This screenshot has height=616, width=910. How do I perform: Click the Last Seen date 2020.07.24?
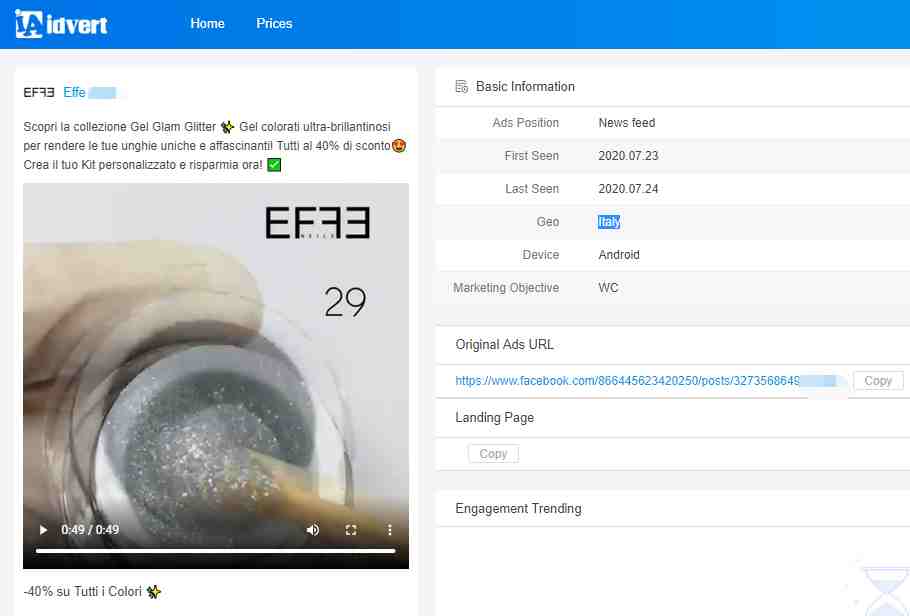(629, 189)
